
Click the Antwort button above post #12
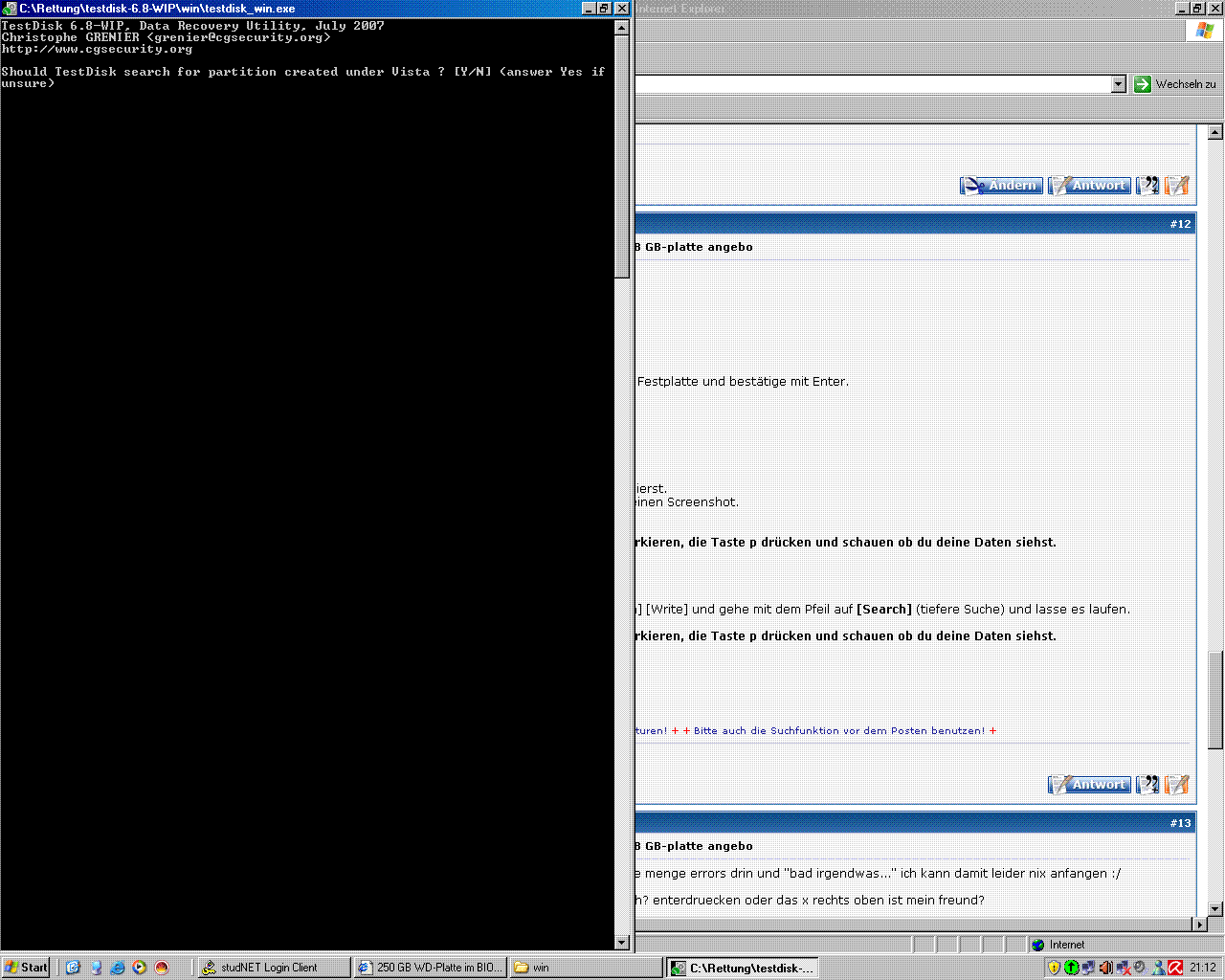pos(1089,185)
